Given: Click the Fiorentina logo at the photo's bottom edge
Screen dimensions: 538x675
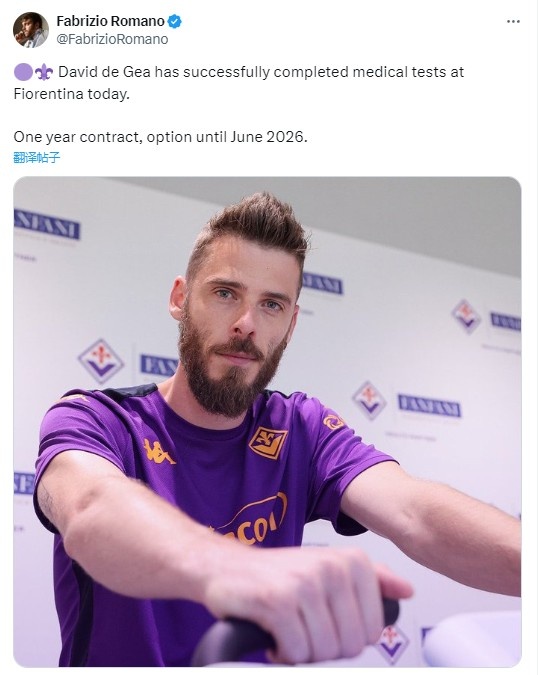Looking at the screenshot, I should [392, 643].
